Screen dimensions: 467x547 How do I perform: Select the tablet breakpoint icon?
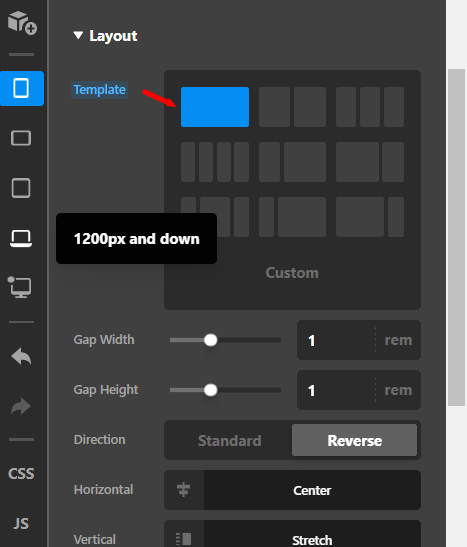coord(21,188)
